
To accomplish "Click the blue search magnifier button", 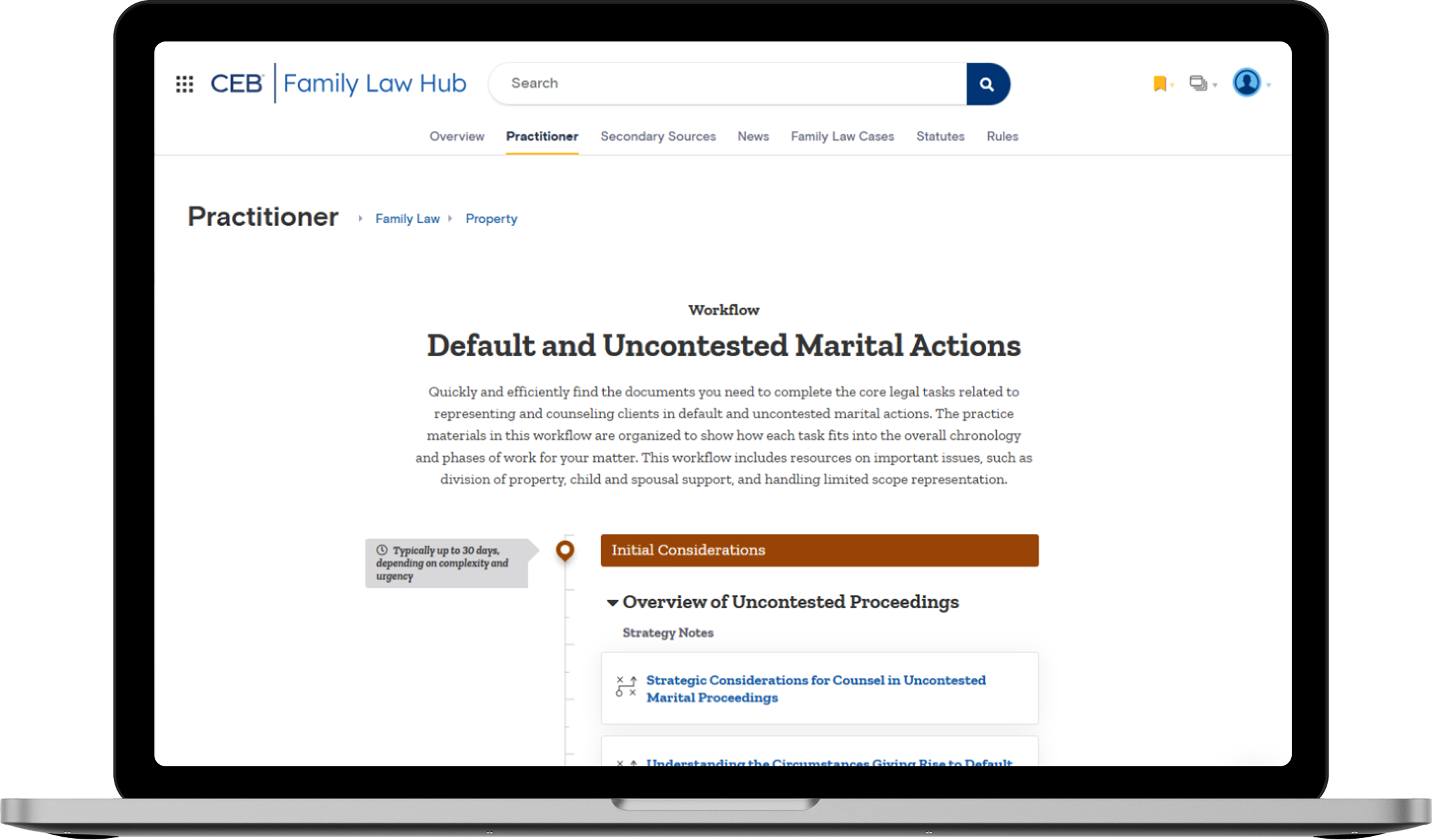I will 986,84.
